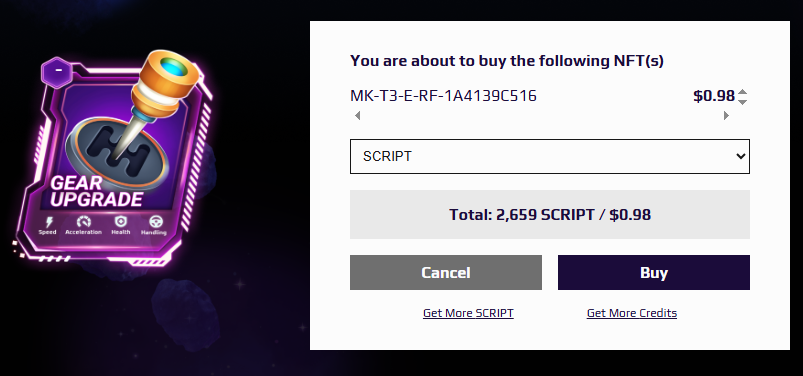Click the Speed lightning bolt icon

pyautogui.click(x=49, y=222)
